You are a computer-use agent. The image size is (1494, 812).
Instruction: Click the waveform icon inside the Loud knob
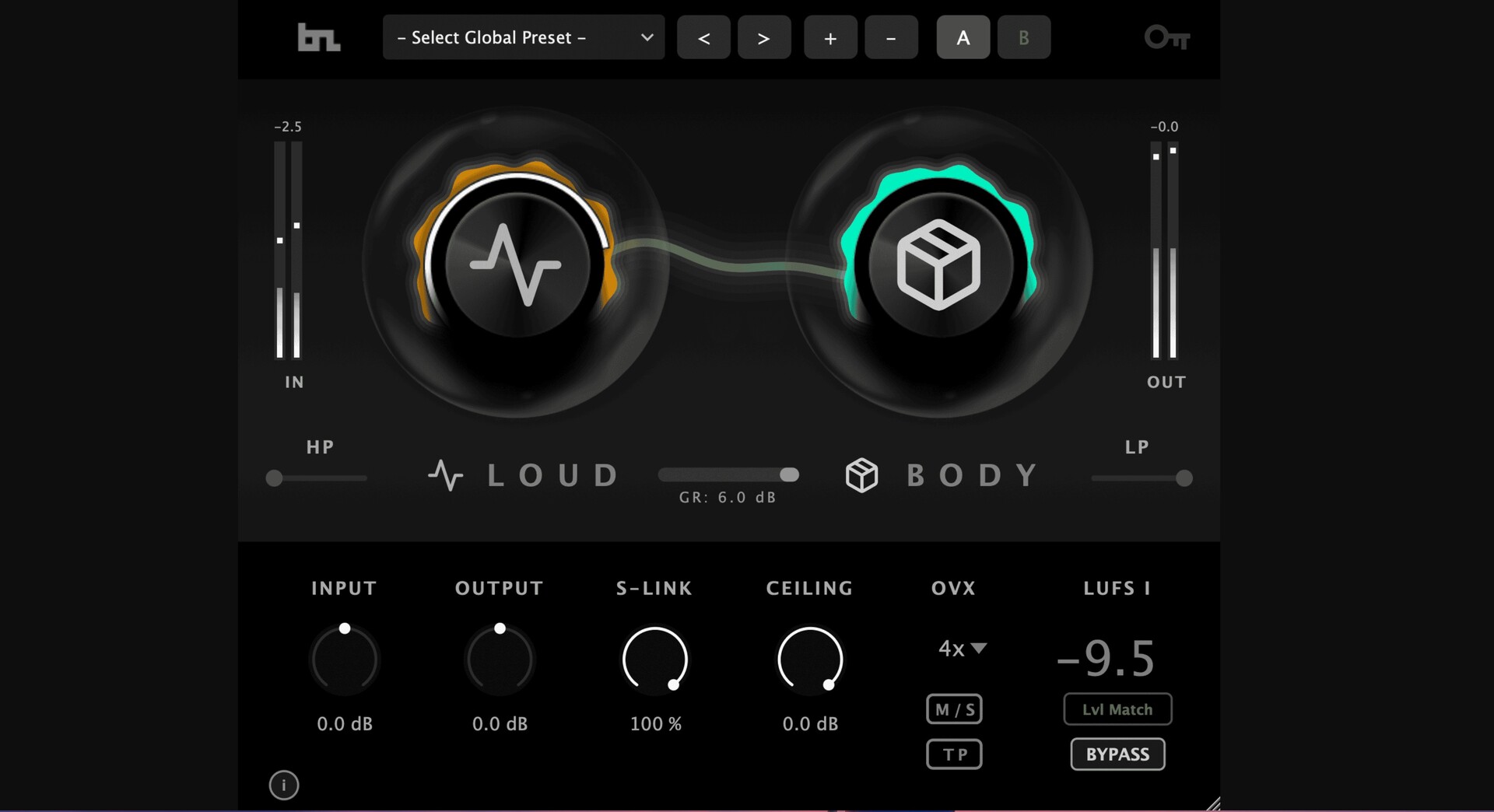pos(516,264)
